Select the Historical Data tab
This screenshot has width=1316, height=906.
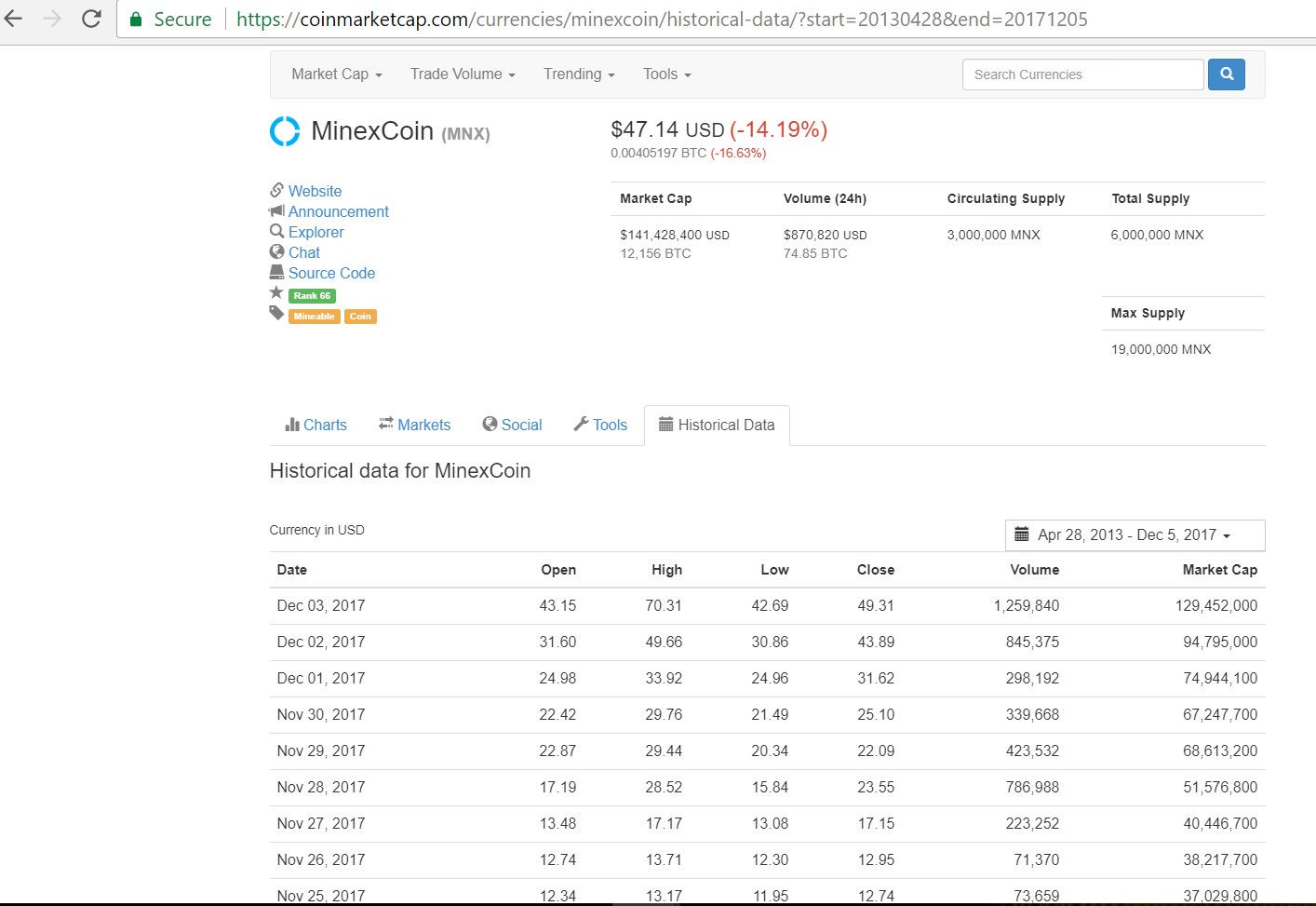point(717,425)
